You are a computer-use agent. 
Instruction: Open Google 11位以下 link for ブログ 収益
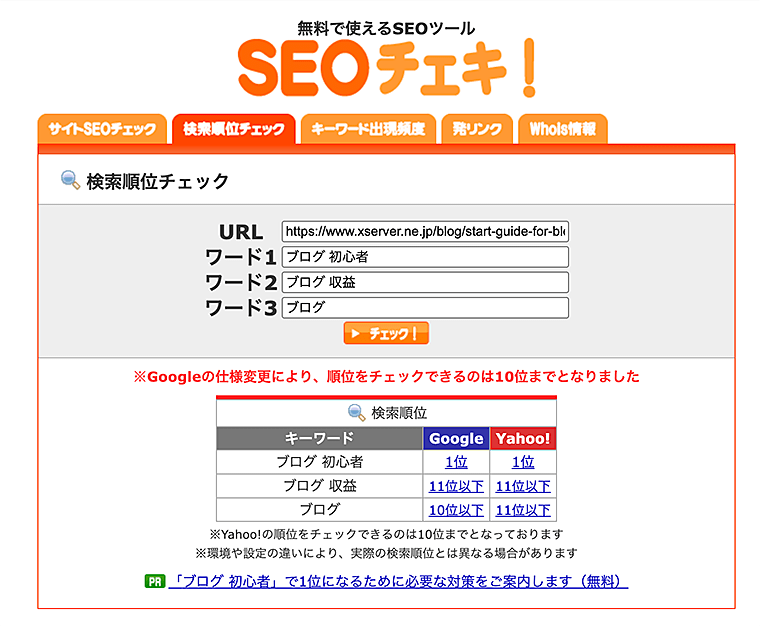coord(456,486)
